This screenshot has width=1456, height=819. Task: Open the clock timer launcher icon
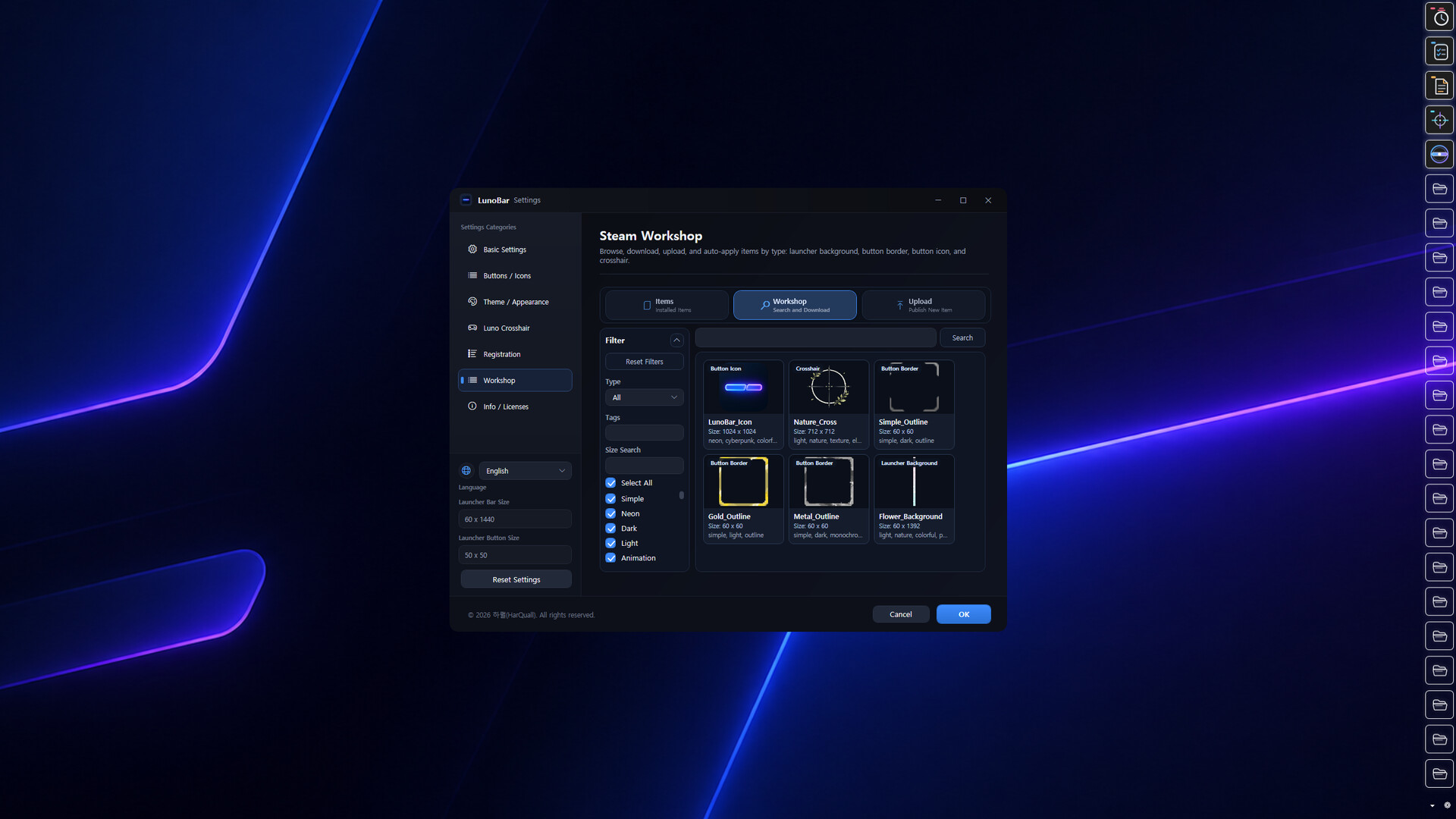coord(1439,17)
